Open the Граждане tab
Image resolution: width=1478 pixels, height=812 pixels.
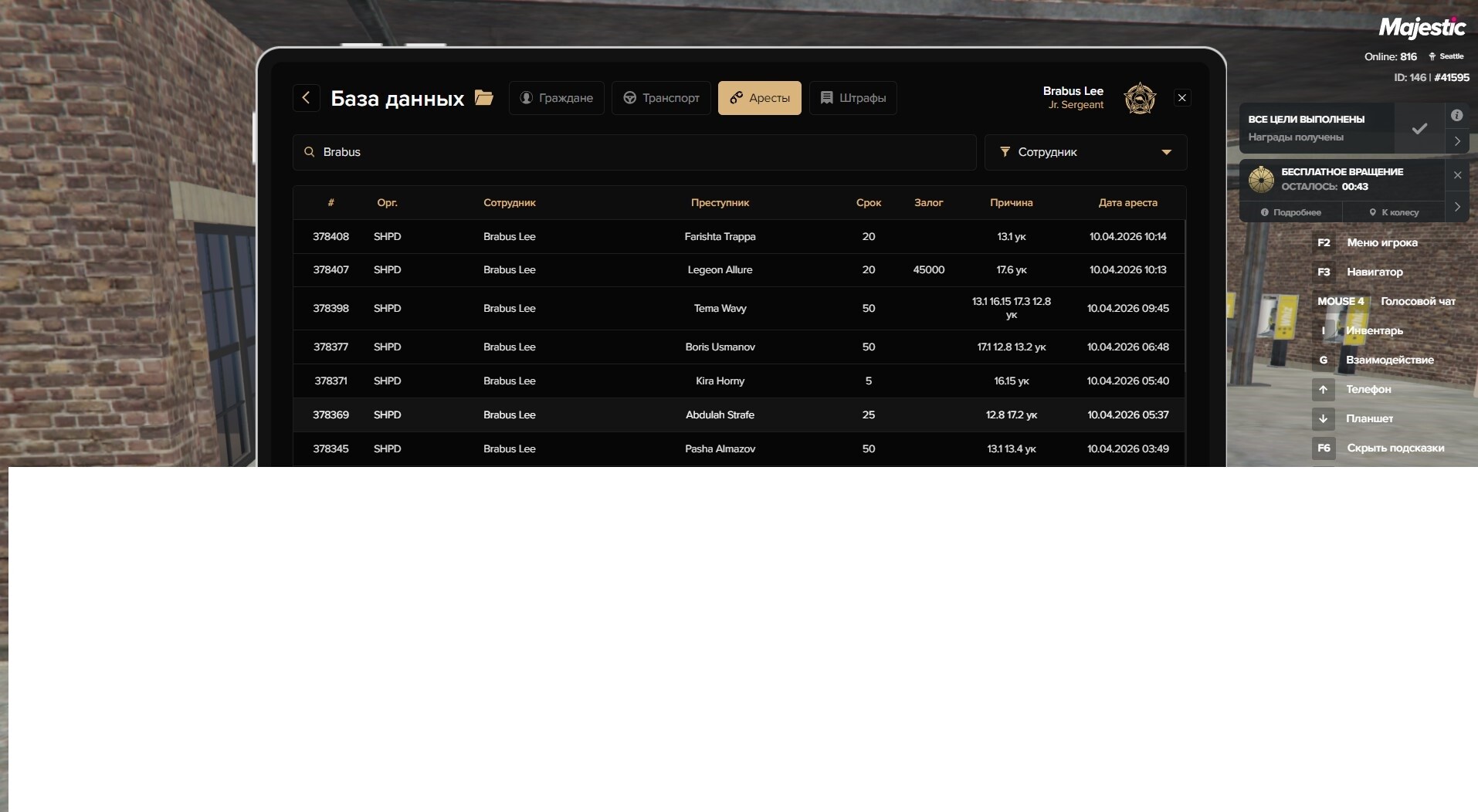coord(556,98)
